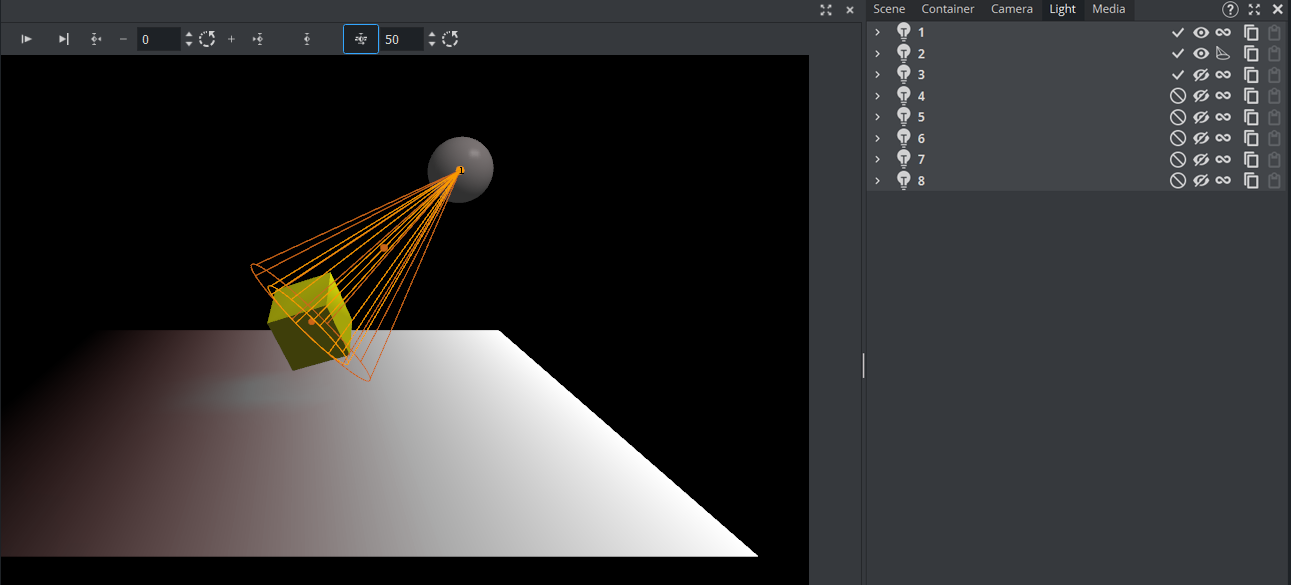This screenshot has width=1291, height=585.
Task: Expand light 5 using its chevron
Action: pyautogui.click(x=877, y=116)
